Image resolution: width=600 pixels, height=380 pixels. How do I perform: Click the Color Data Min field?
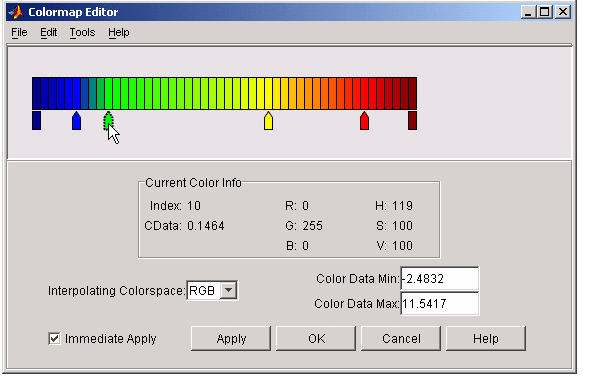coord(440,279)
